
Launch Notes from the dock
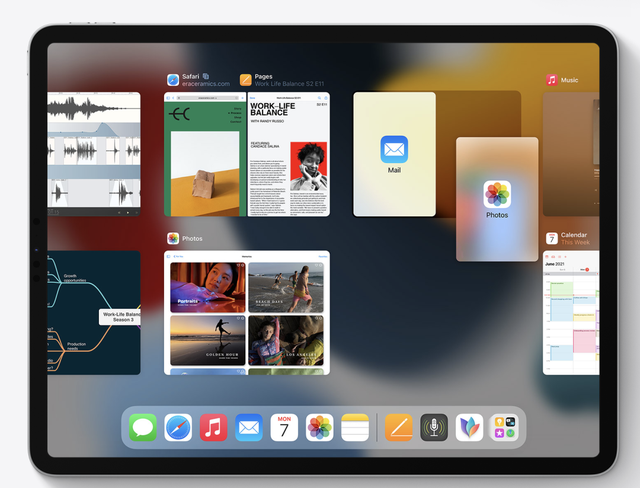pyautogui.click(x=355, y=427)
